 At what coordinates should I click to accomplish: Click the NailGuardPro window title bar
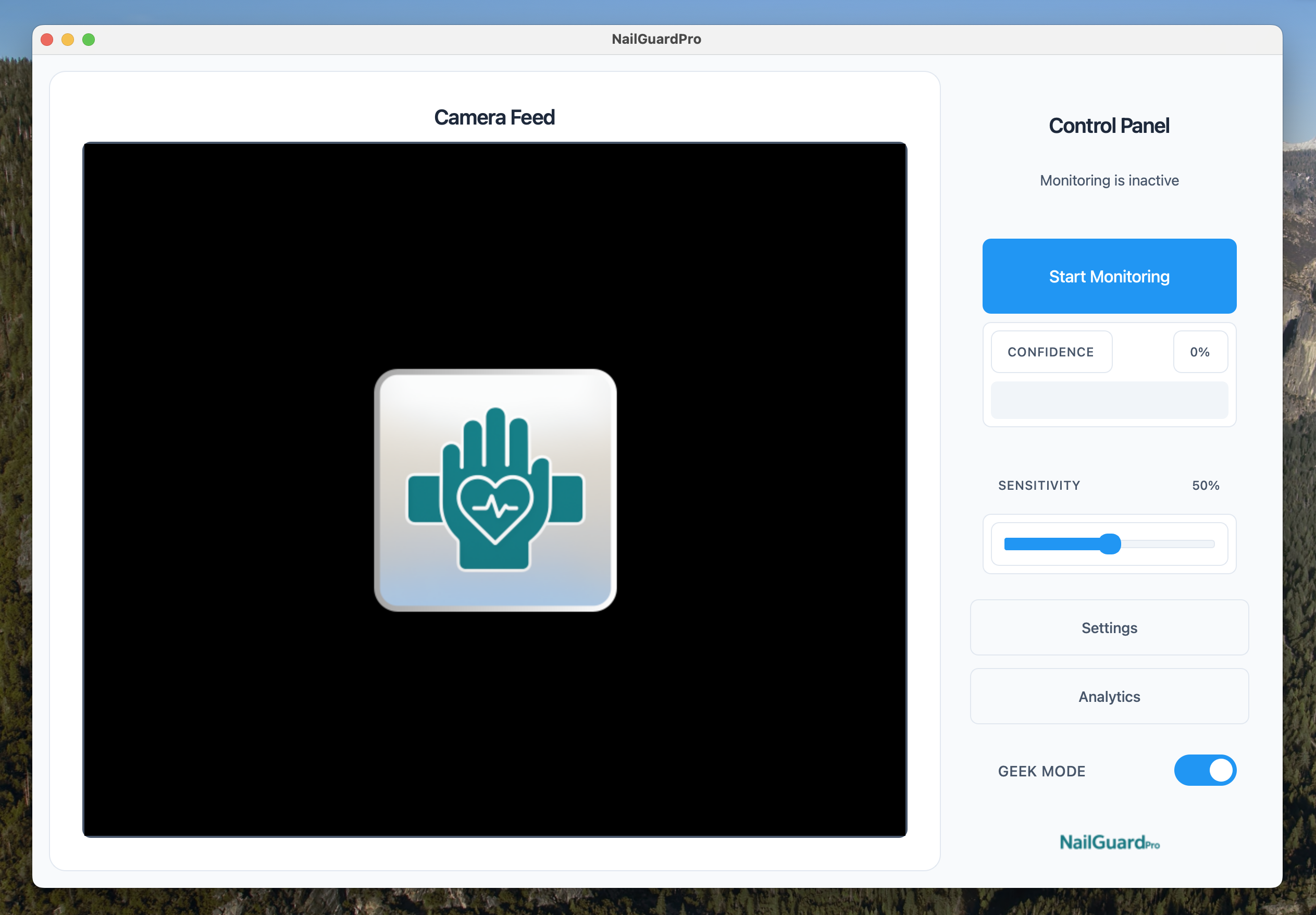tap(656, 39)
